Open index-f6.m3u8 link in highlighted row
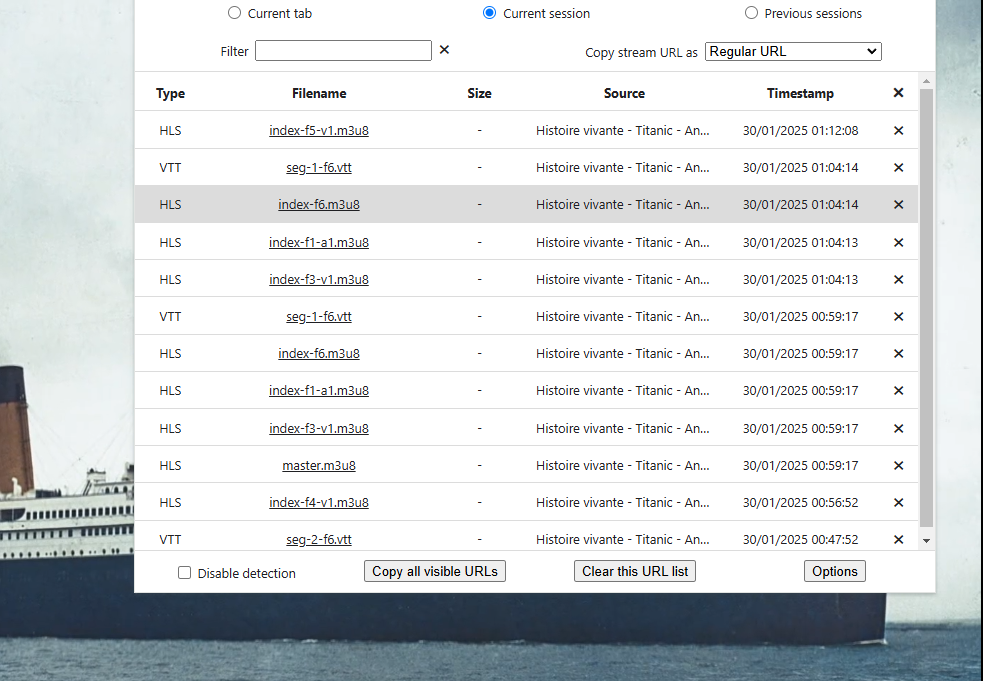The width and height of the screenshot is (983, 681). [x=319, y=204]
